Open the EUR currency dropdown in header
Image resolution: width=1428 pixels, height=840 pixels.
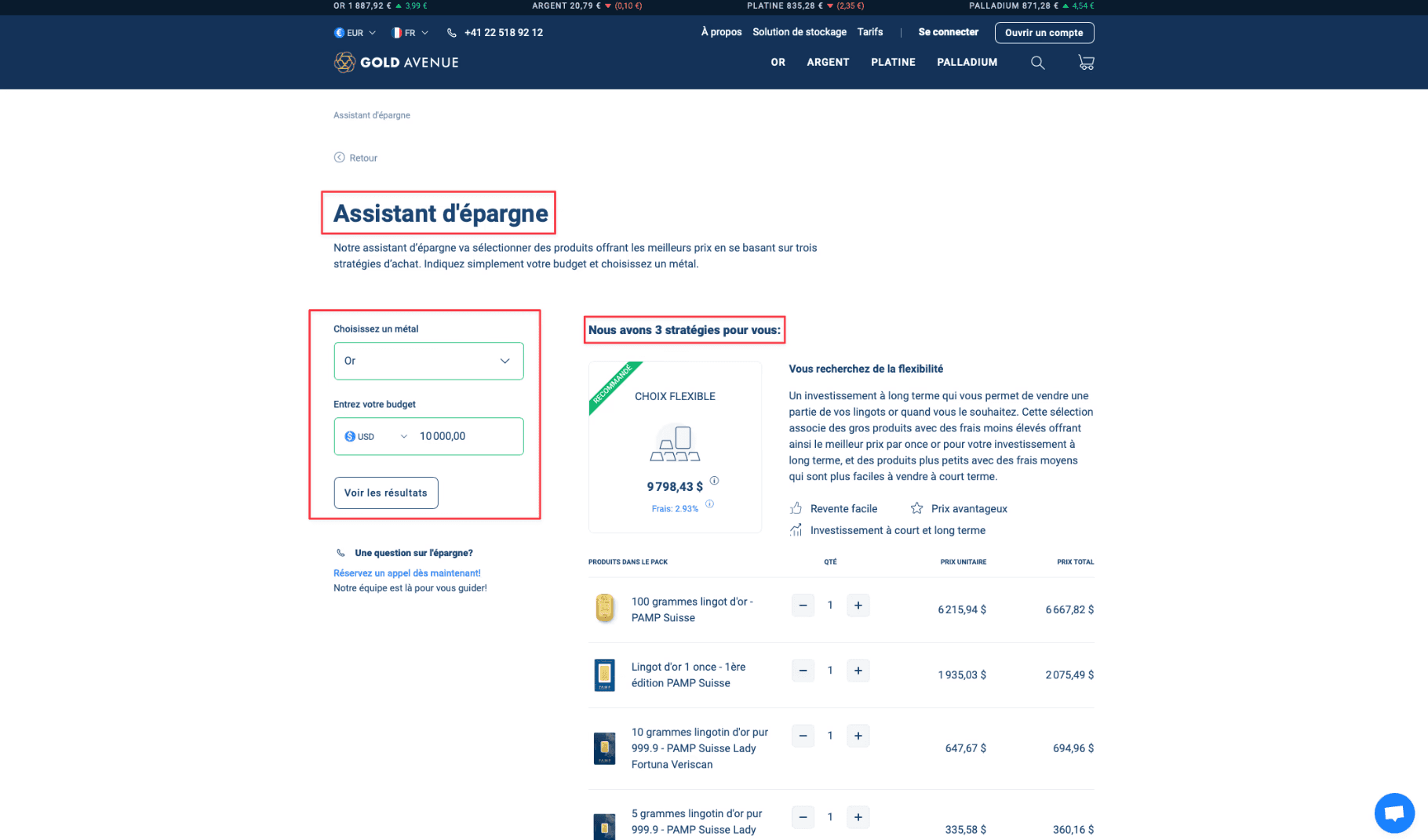pyautogui.click(x=355, y=33)
